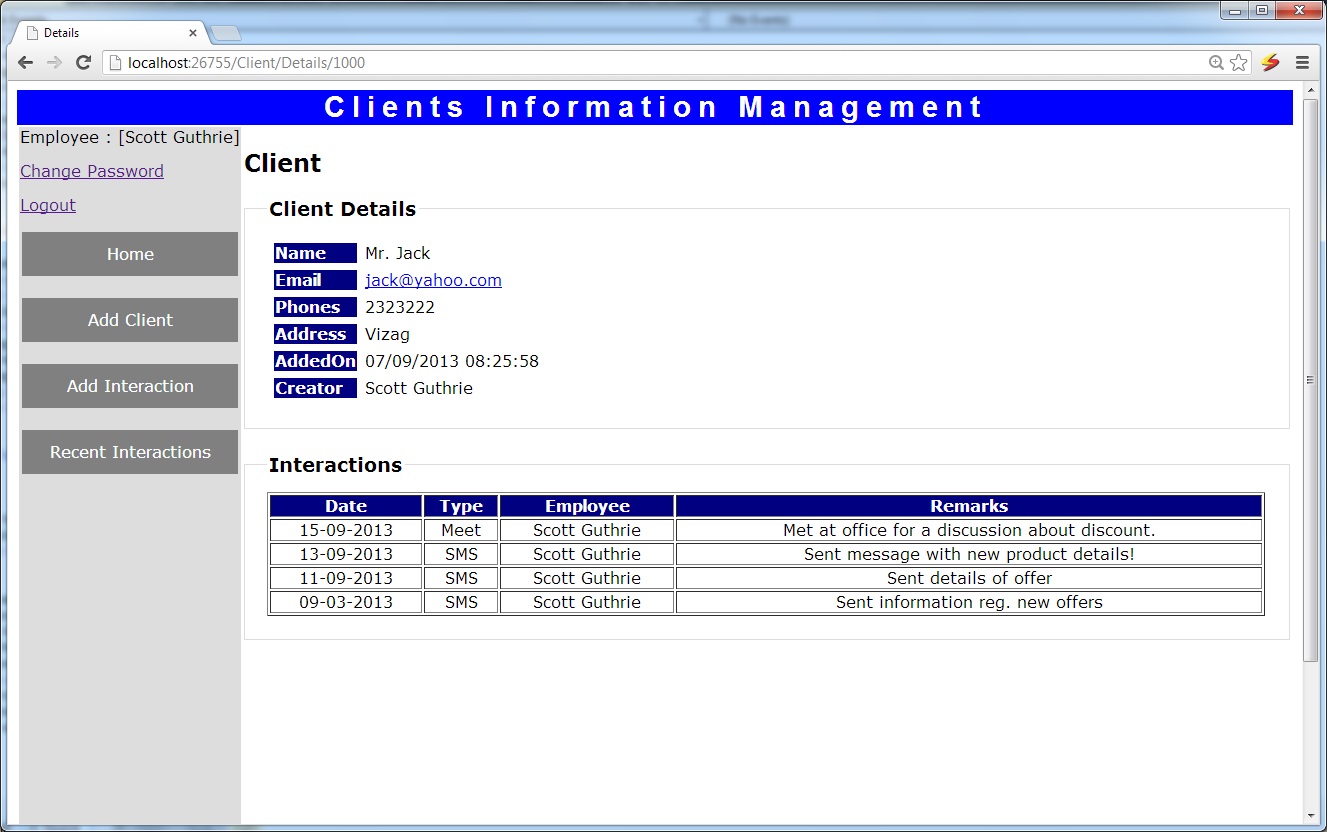This screenshot has height=832, width=1327.
Task: Click the Type column header
Action: [461, 506]
